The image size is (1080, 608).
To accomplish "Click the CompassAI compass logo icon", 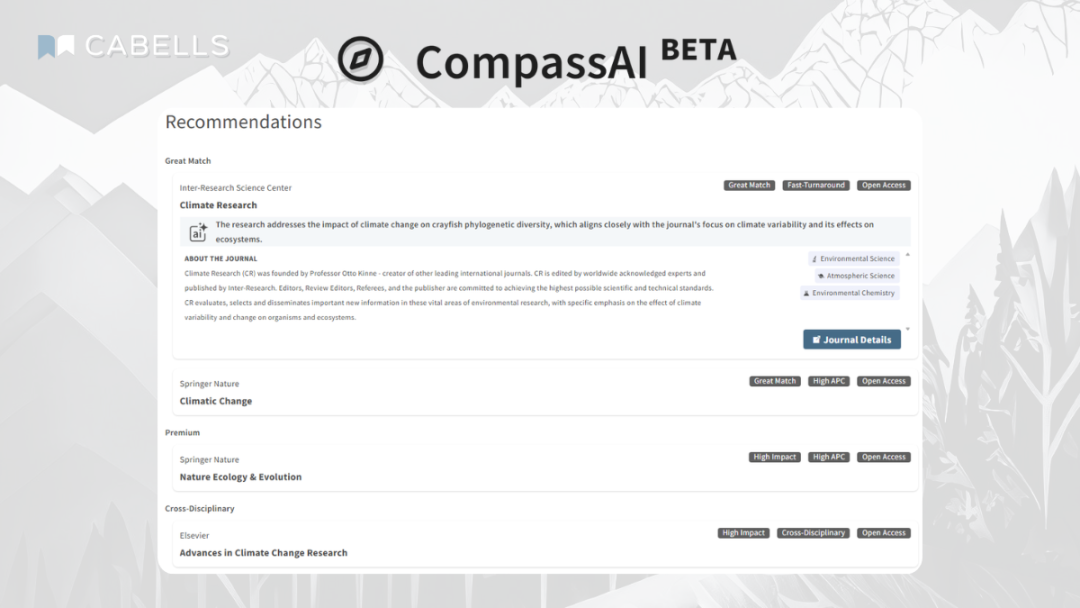I will coord(360,59).
